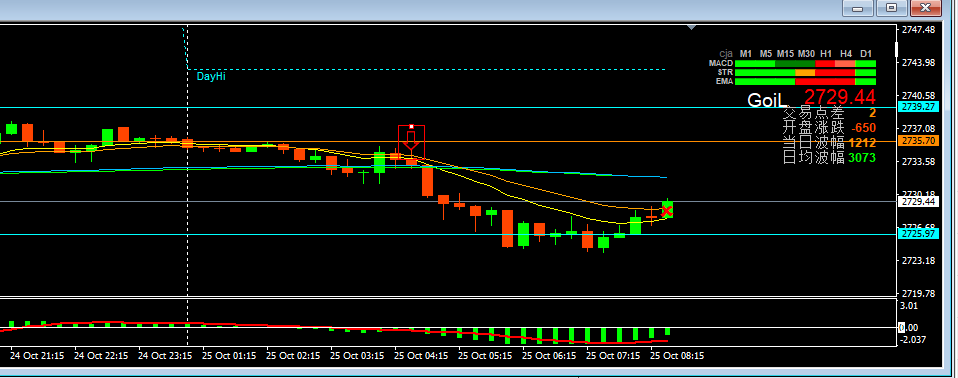
Task: Click the white price scale slider handle
Action: [896, 49]
